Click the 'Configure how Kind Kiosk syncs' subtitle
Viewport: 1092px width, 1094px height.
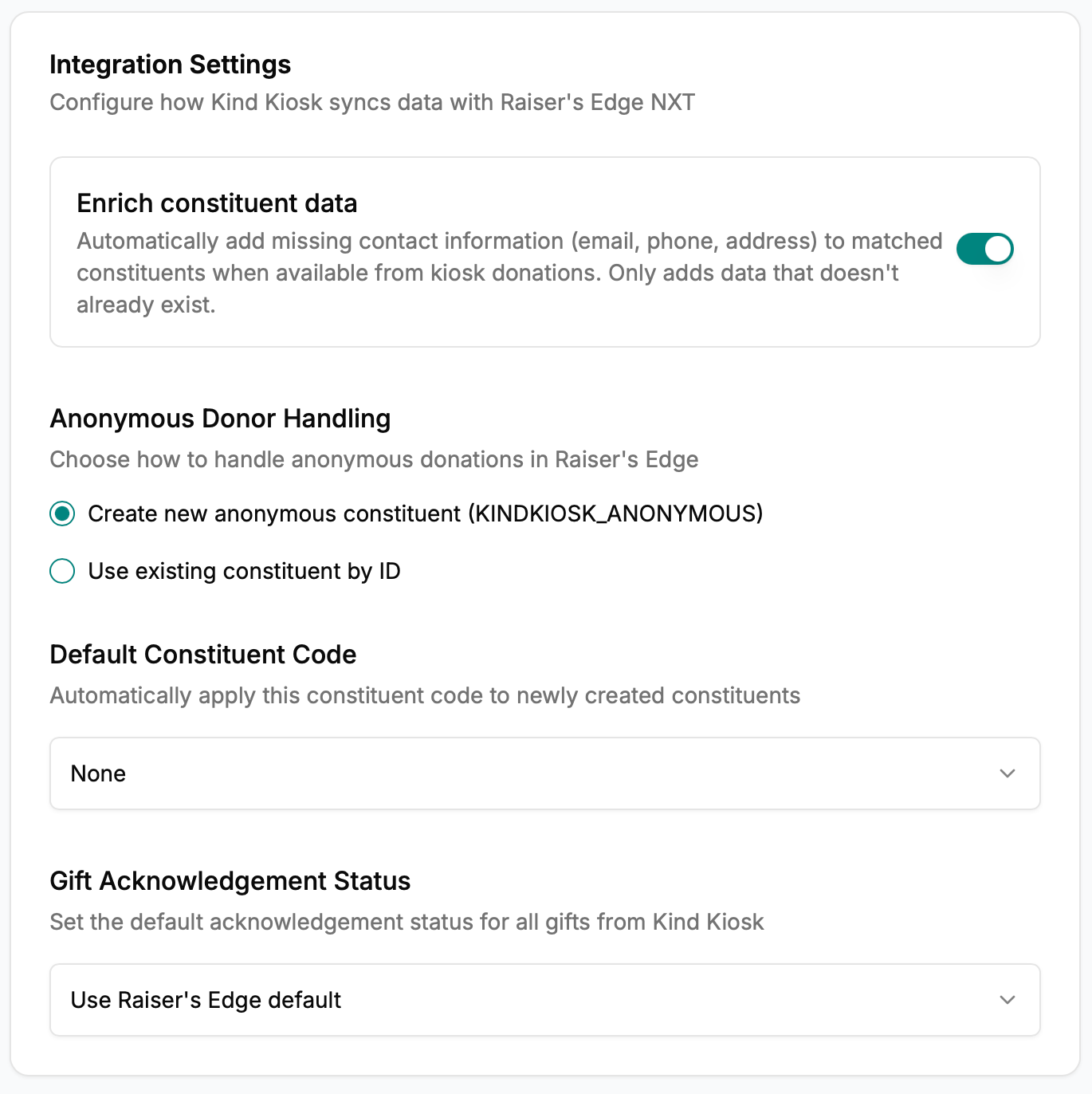(x=372, y=103)
